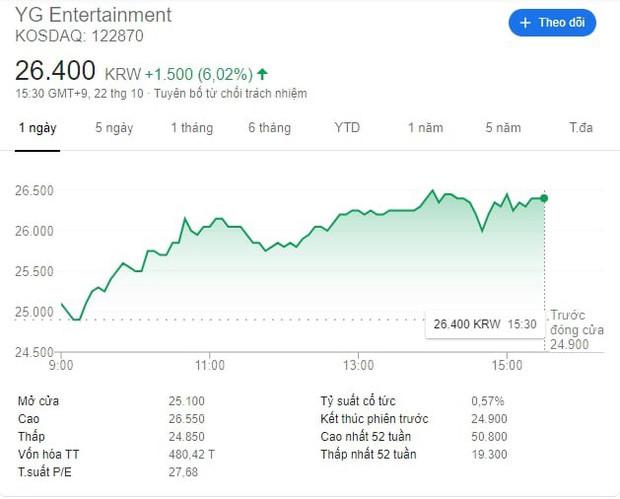Open the T.đa maximum range tab
This screenshot has width=620, height=499.
point(581,128)
